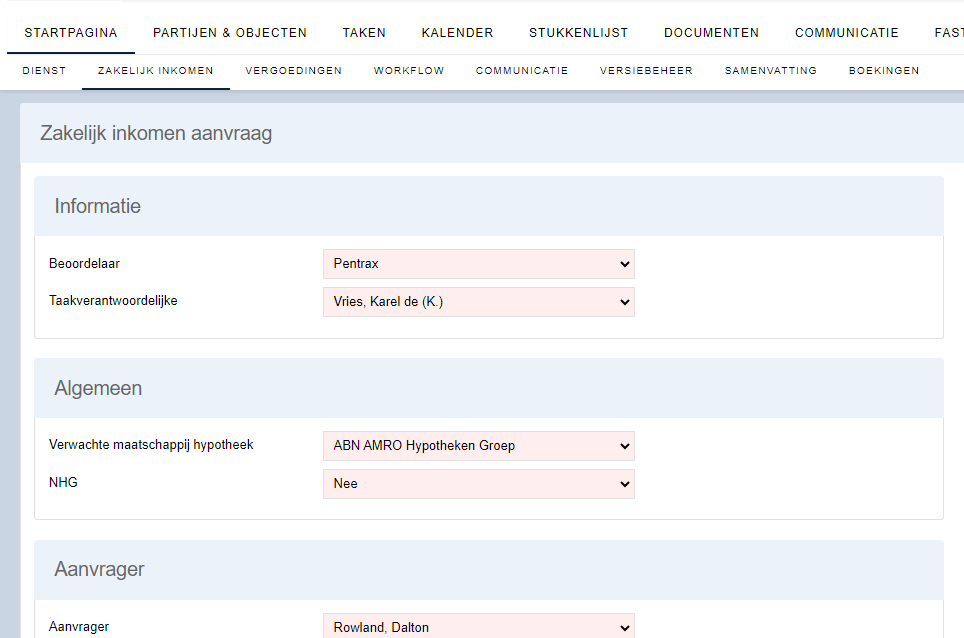Go to the Versiebeheer sub-tab
This screenshot has width=964, height=638.
point(646,71)
